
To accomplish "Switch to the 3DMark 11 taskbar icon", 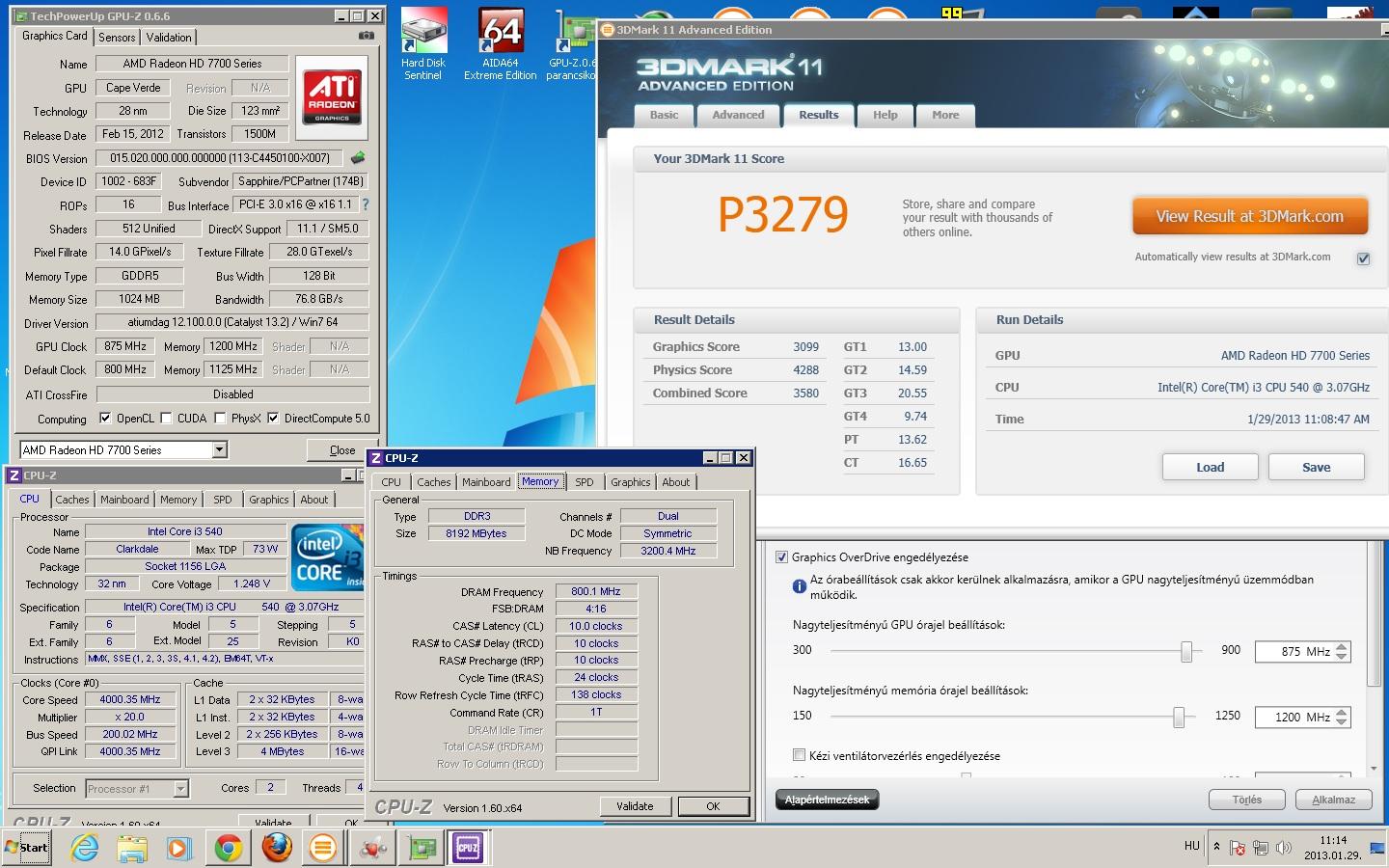I will coord(323,848).
